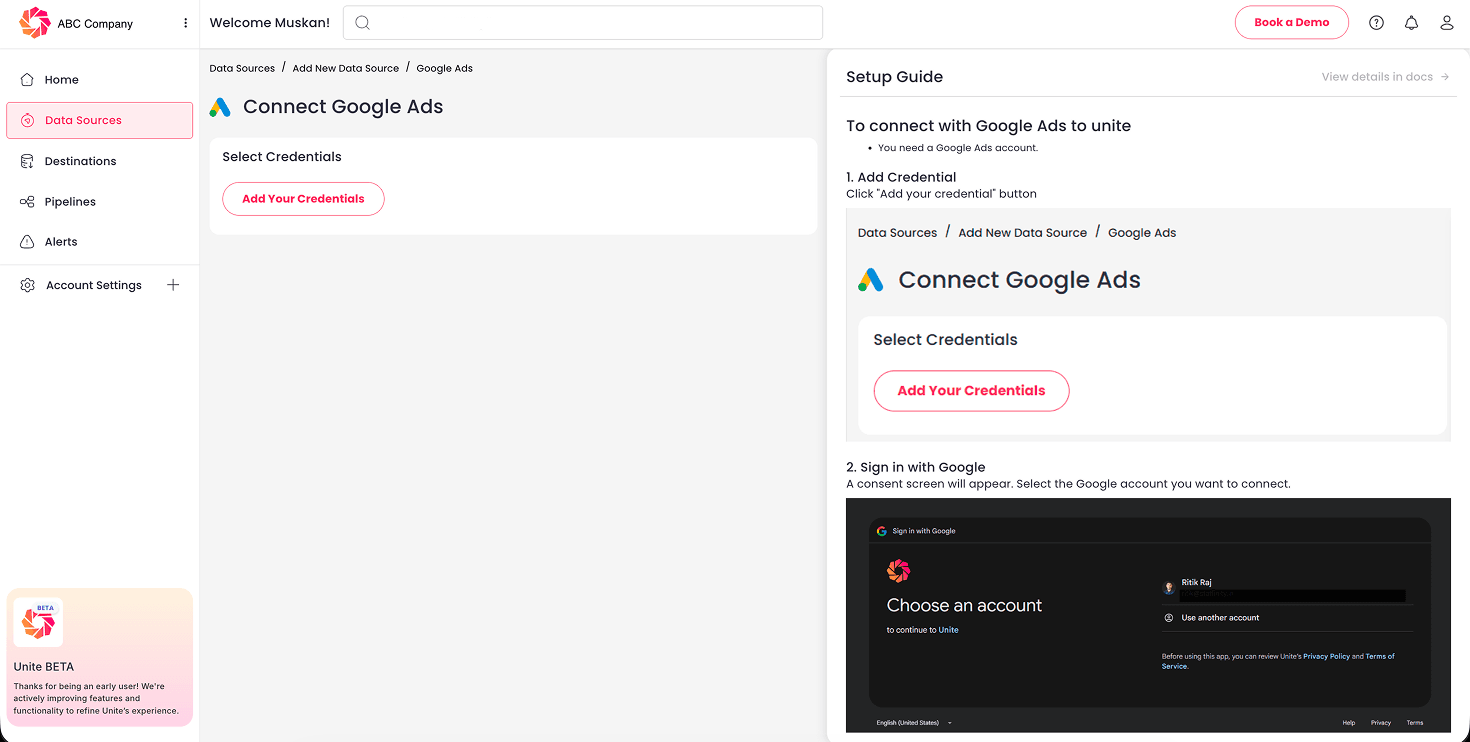The height and width of the screenshot is (742, 1470).
Task: Click the '2. Sign in with Google' step text
Action: (x=916, y=467)
